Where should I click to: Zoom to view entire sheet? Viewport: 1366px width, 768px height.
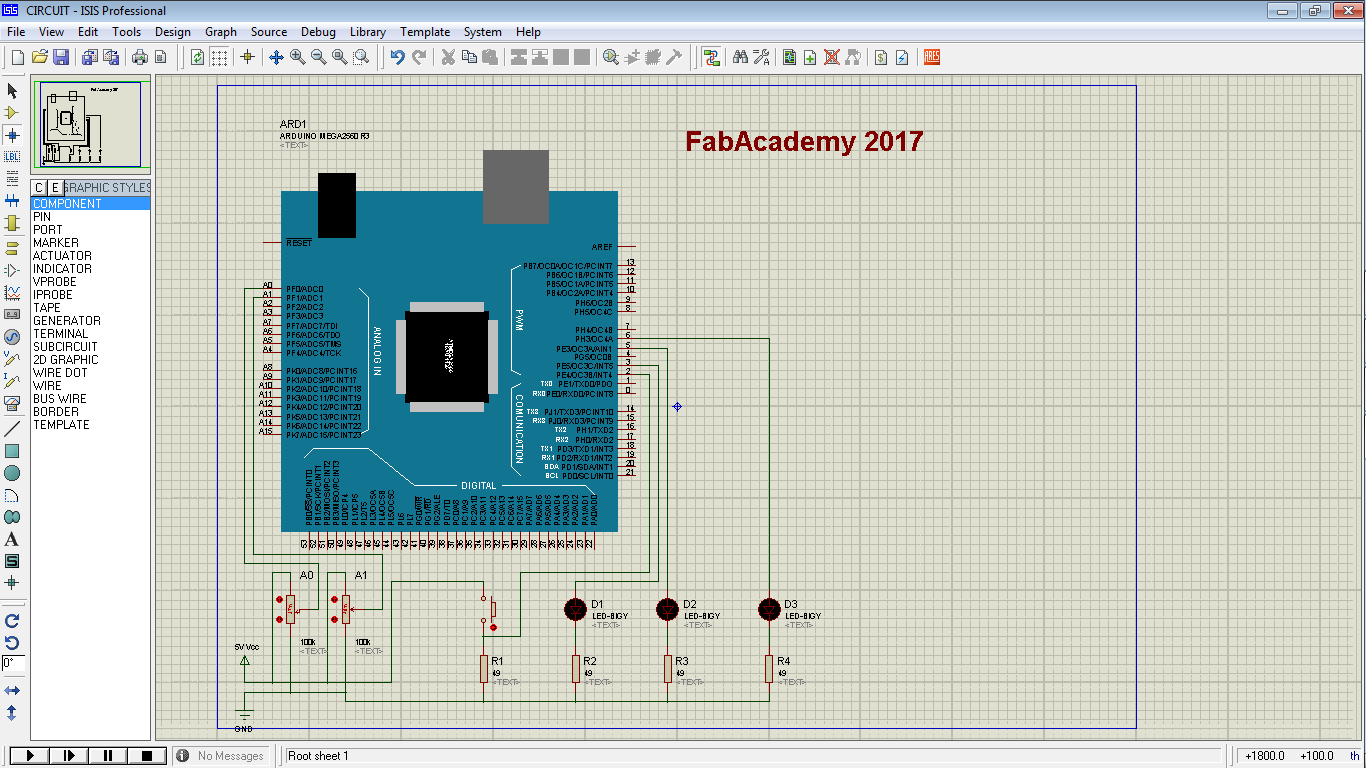click(339, 57)
